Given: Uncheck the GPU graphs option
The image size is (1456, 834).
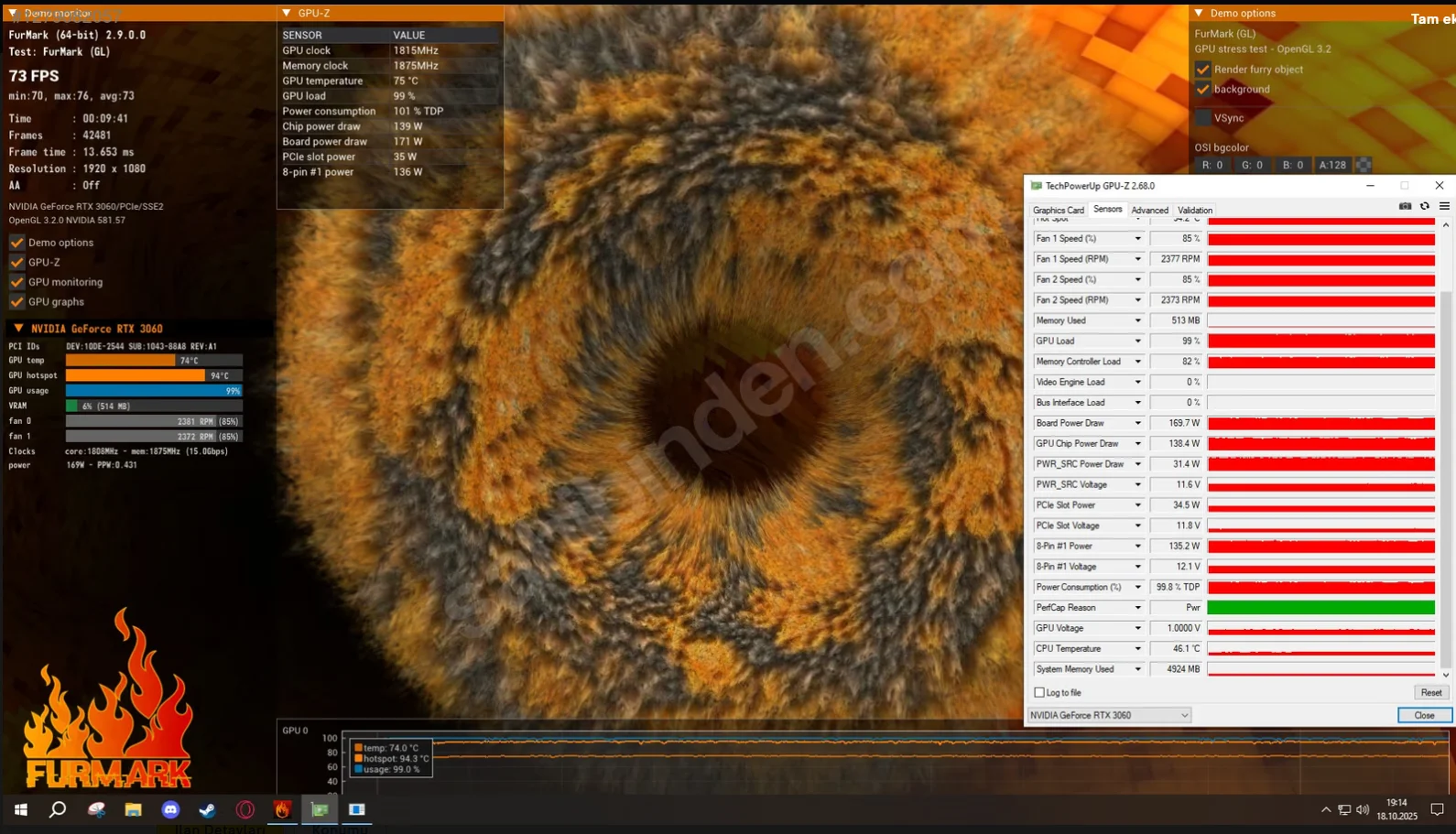Looking at the screenshot, I should pyautogui.click(x=16, y=302).
